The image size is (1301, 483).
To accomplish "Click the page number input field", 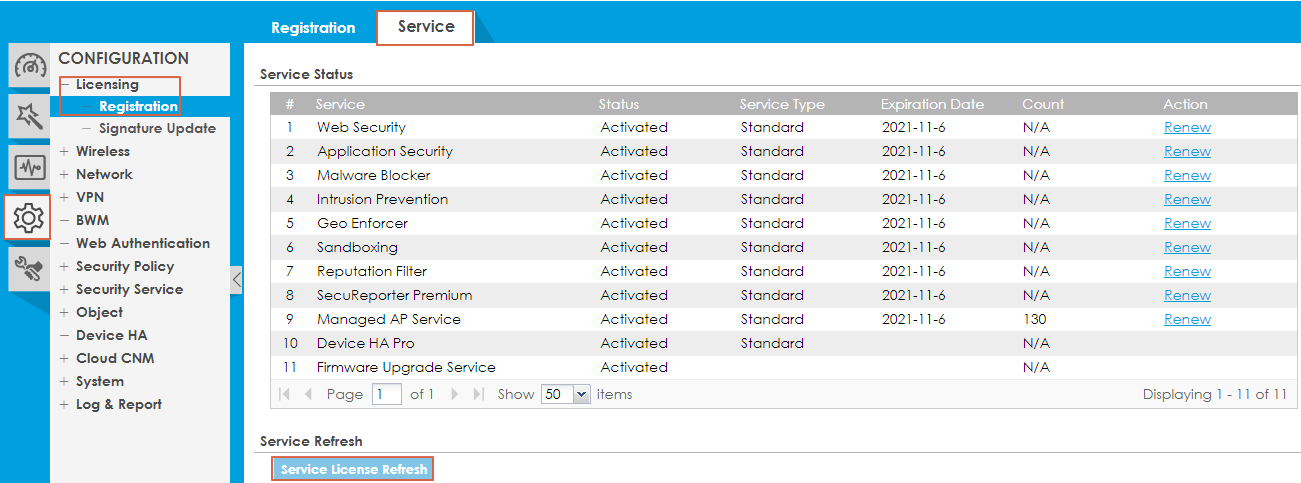I will 386,395.
